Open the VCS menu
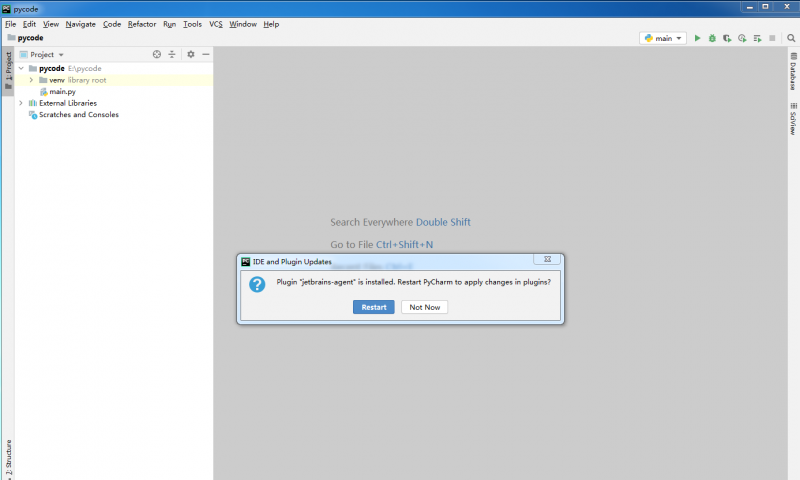 tap(216, 24)
